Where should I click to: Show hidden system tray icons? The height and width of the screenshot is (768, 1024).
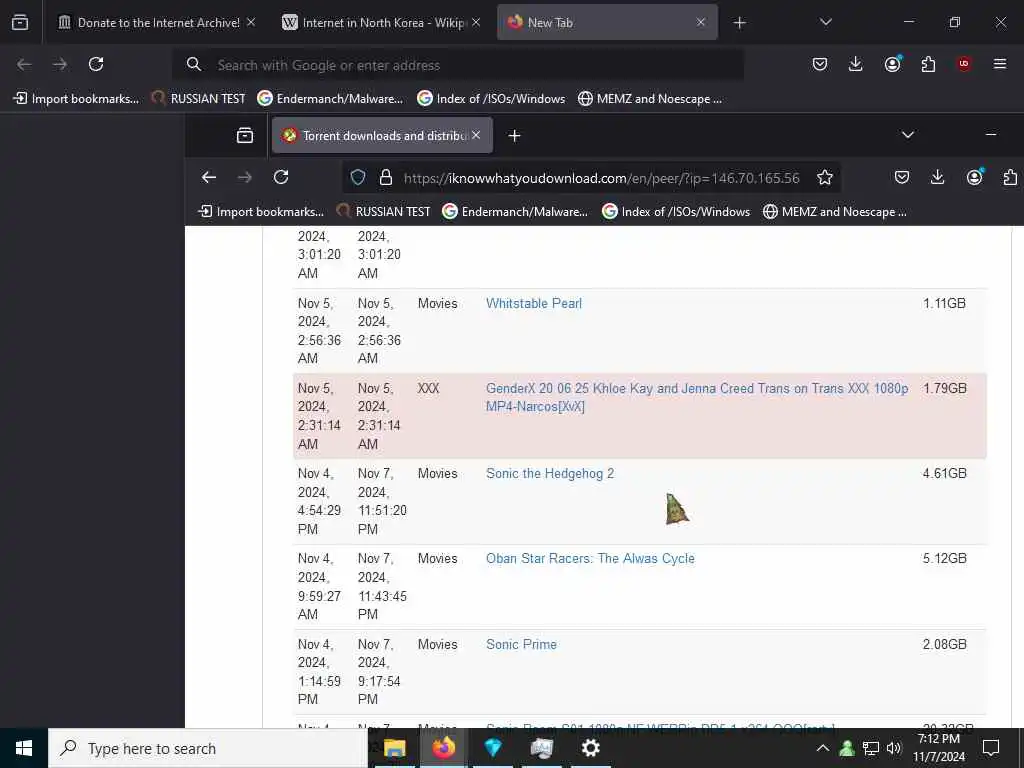823,748
